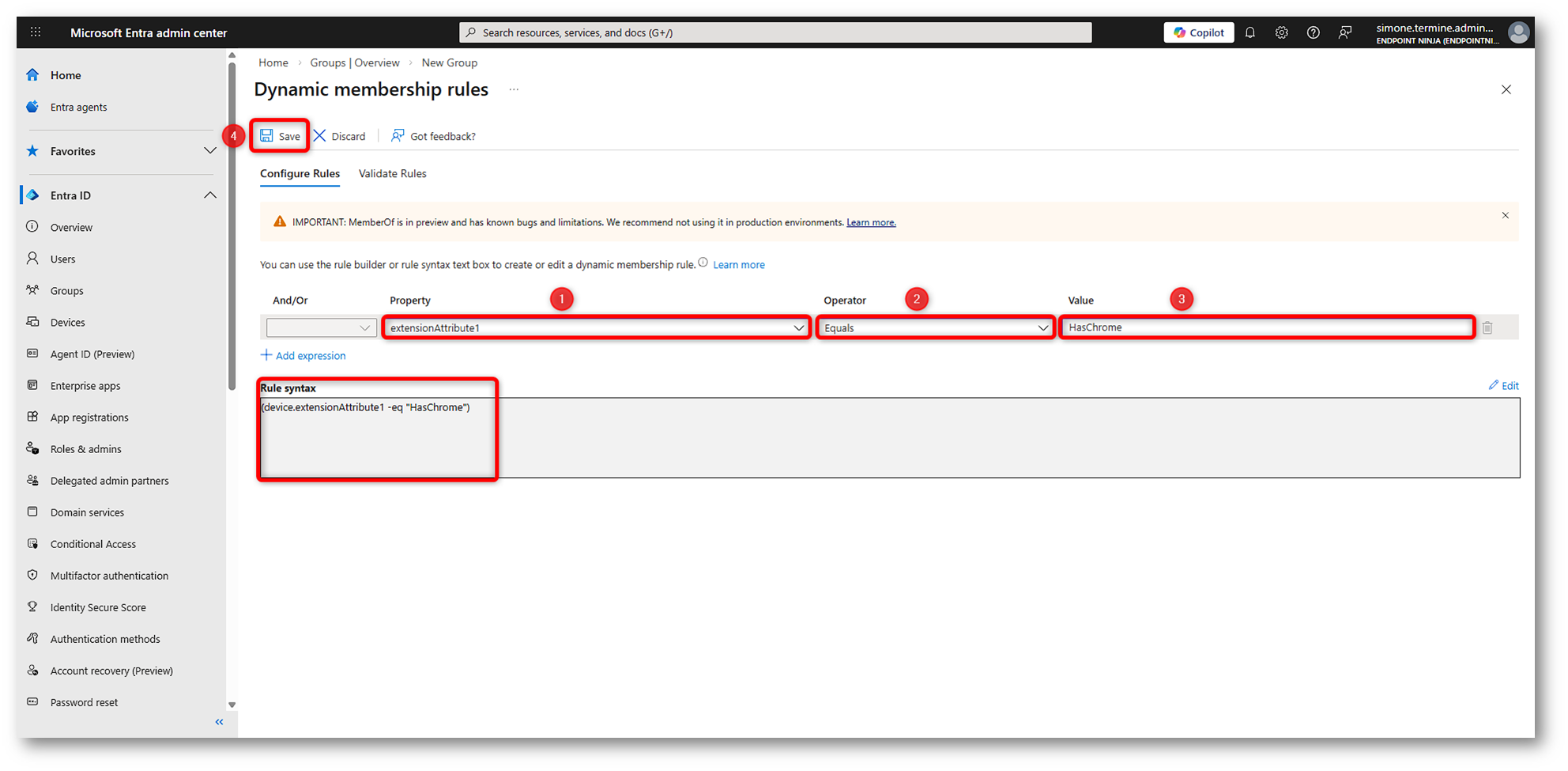The image size is (1568, 771).
Task: Click the Home house icon in sidebar
Action: click(32, 75)
